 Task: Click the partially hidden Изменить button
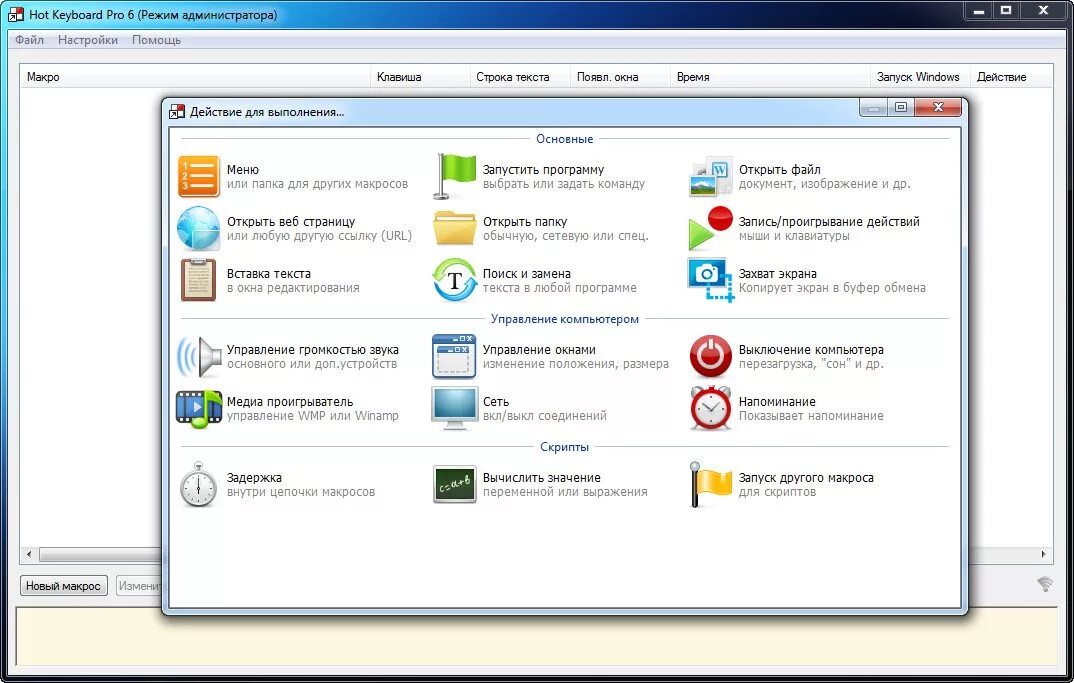tap(140, 586)
